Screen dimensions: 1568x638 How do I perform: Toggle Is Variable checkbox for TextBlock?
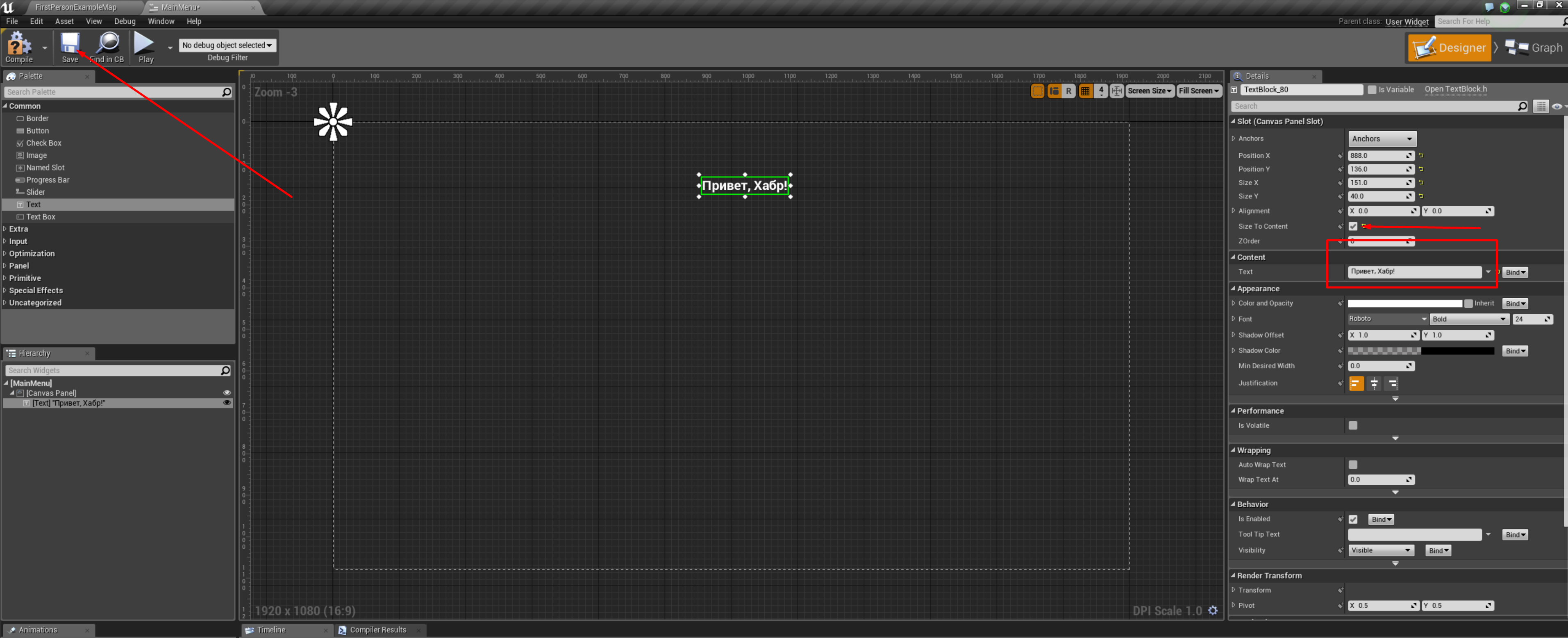tap(1370, 90)
